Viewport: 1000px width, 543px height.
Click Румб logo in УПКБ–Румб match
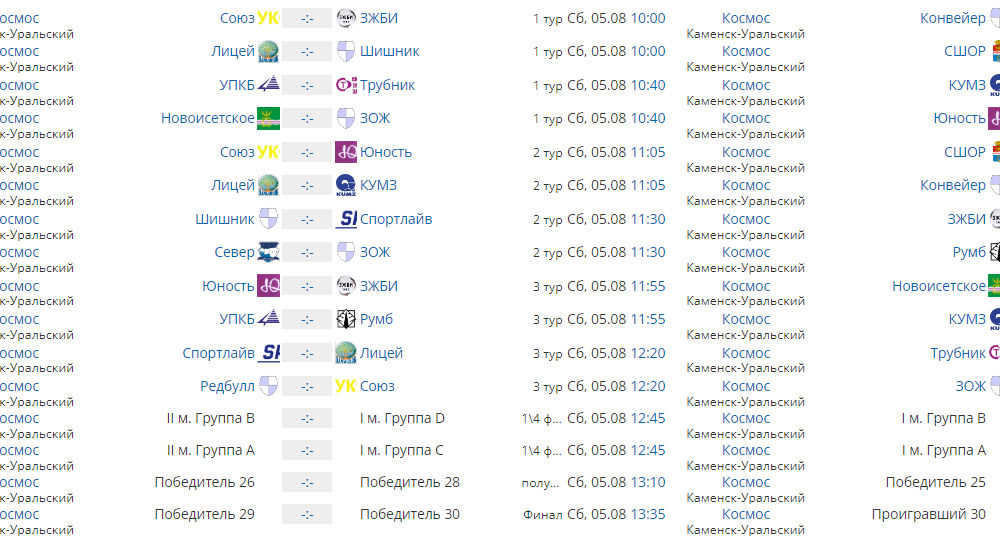click(x=346, y=320)
